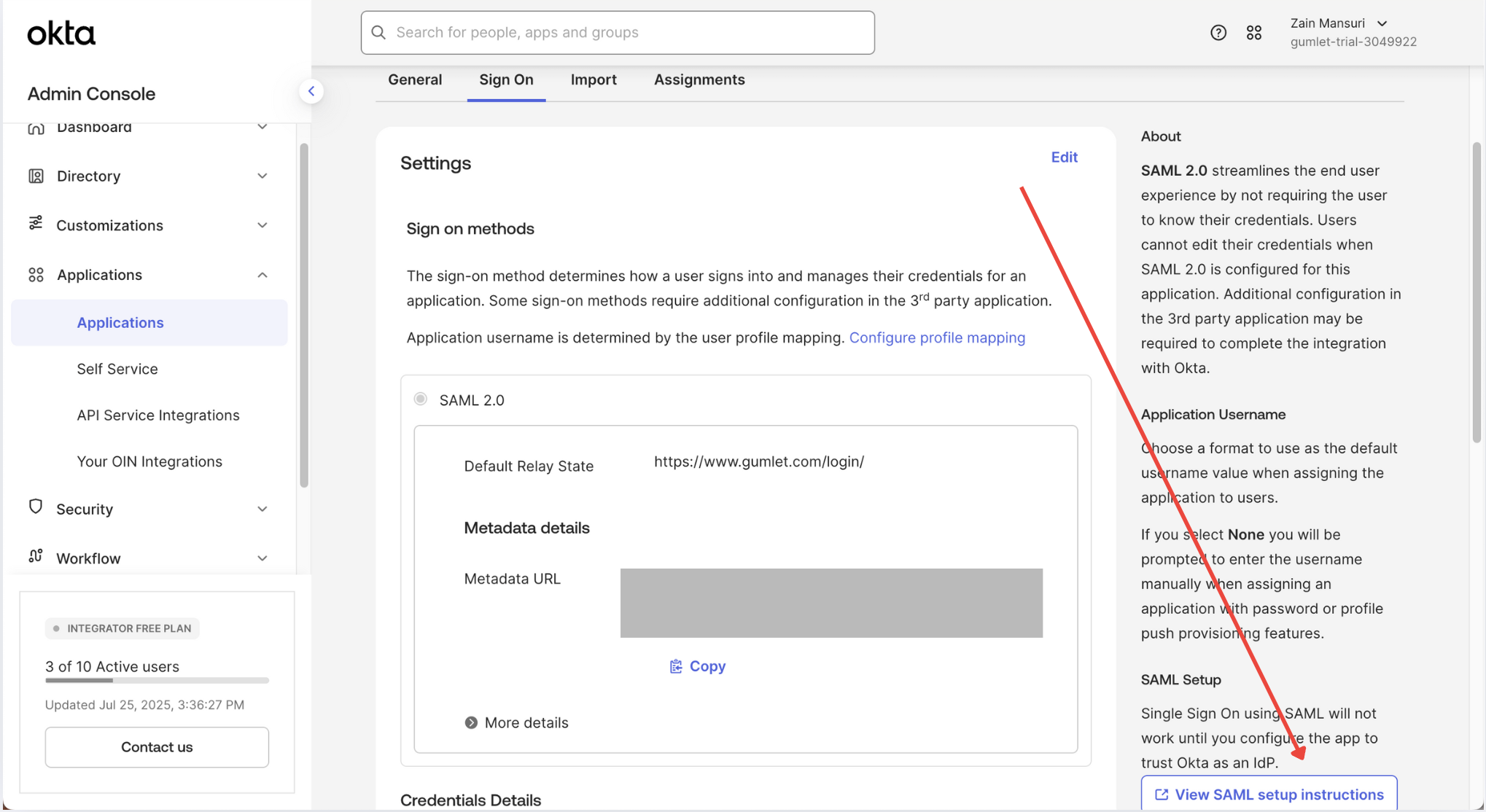Click the Okta logo
This screenshot has height=812, width=1486.
click(61, 34)
